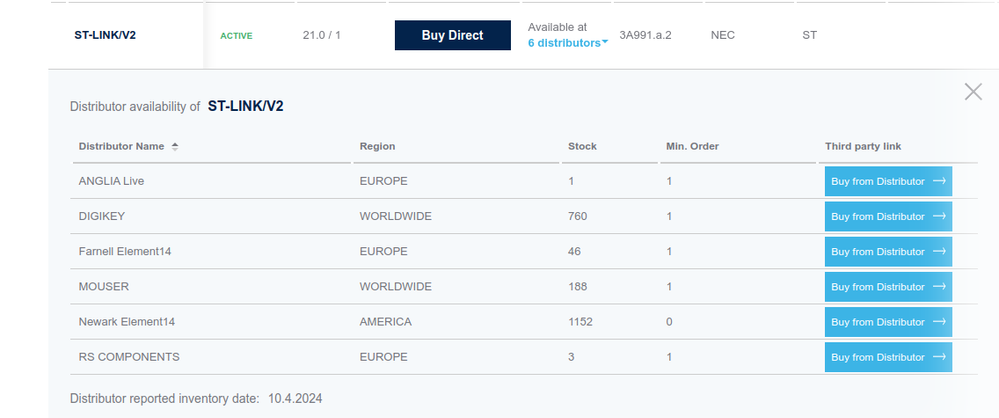Click the ST value in top row
Screen dimensions: 999x418
pos(810,35)
